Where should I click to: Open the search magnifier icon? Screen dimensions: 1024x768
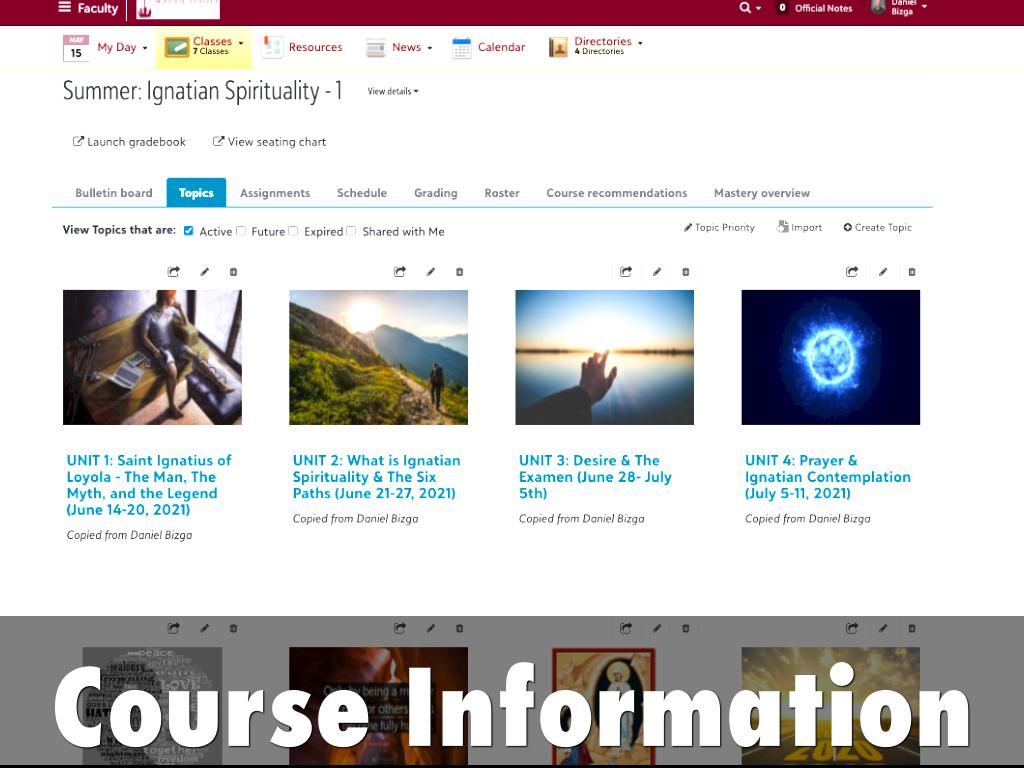tap(745, 8)
